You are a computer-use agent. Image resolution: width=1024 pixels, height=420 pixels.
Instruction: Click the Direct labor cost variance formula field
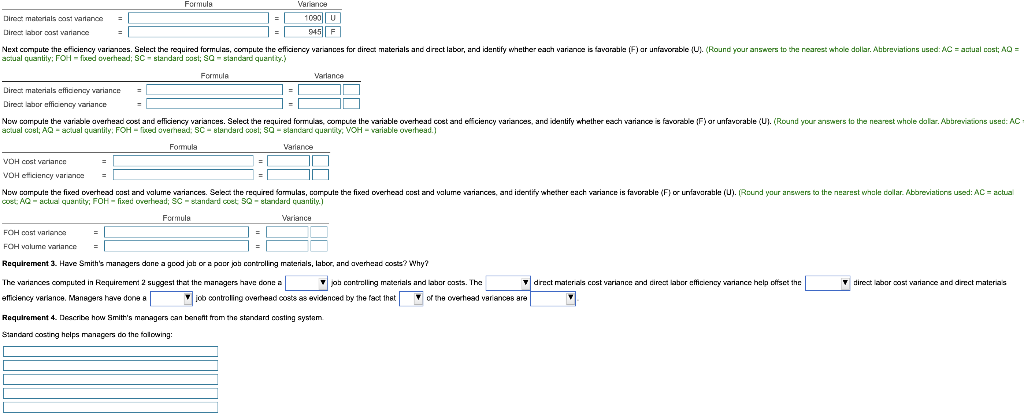point(198,32)
